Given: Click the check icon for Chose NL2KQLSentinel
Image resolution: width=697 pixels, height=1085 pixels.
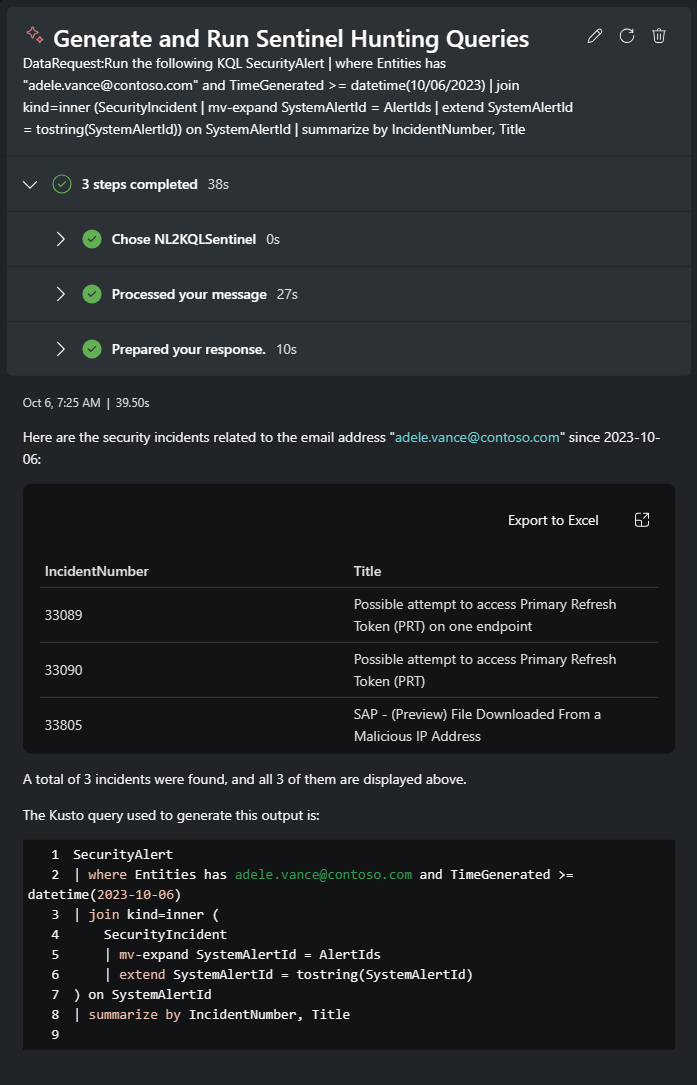Looking at the screenshot, I should [x=92, y=239].
